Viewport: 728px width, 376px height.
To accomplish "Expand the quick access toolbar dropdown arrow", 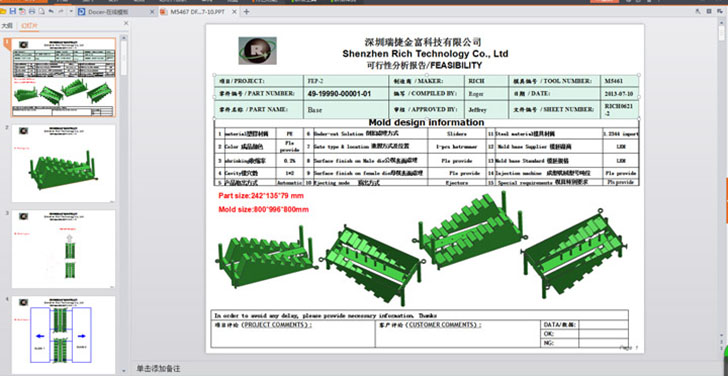I will coord(71,11).
